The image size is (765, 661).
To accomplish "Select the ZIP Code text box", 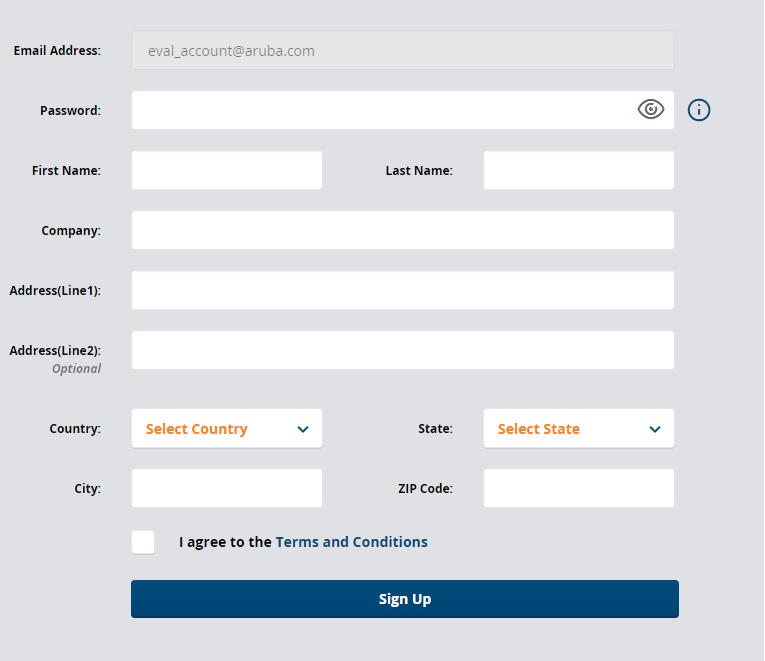I will (579, 488).
